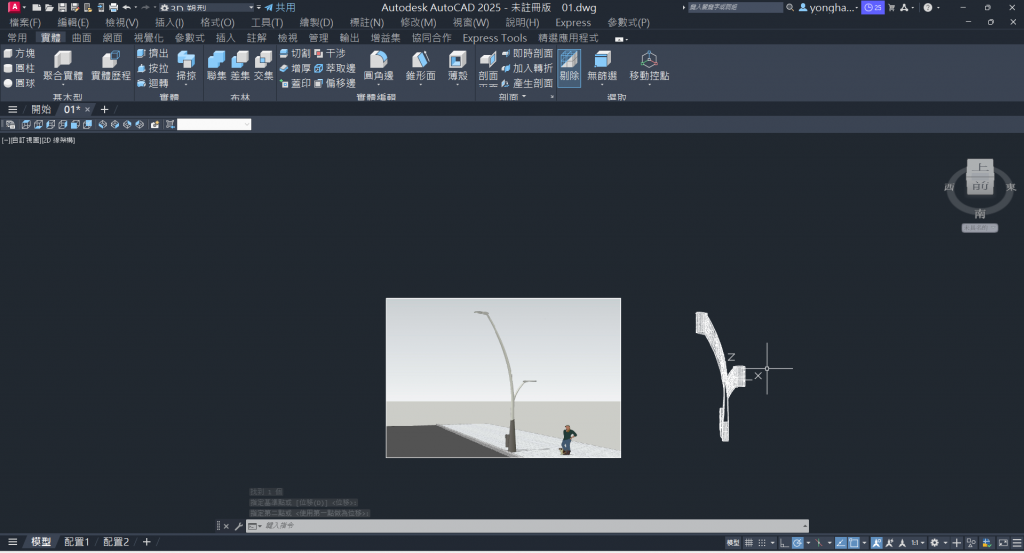
Task: Open the 移動控點 Move Gizmo tool
Action: 649,67
